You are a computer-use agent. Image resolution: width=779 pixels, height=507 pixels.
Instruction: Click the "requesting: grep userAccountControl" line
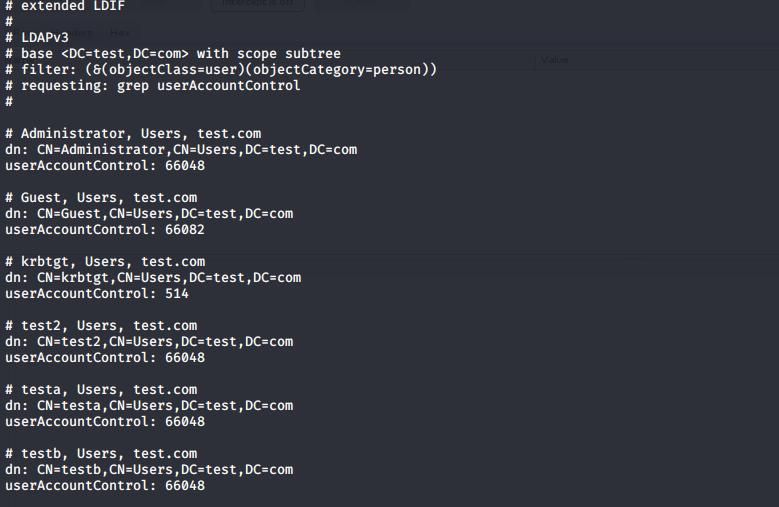pyautogui.click(x=153, y=85)
